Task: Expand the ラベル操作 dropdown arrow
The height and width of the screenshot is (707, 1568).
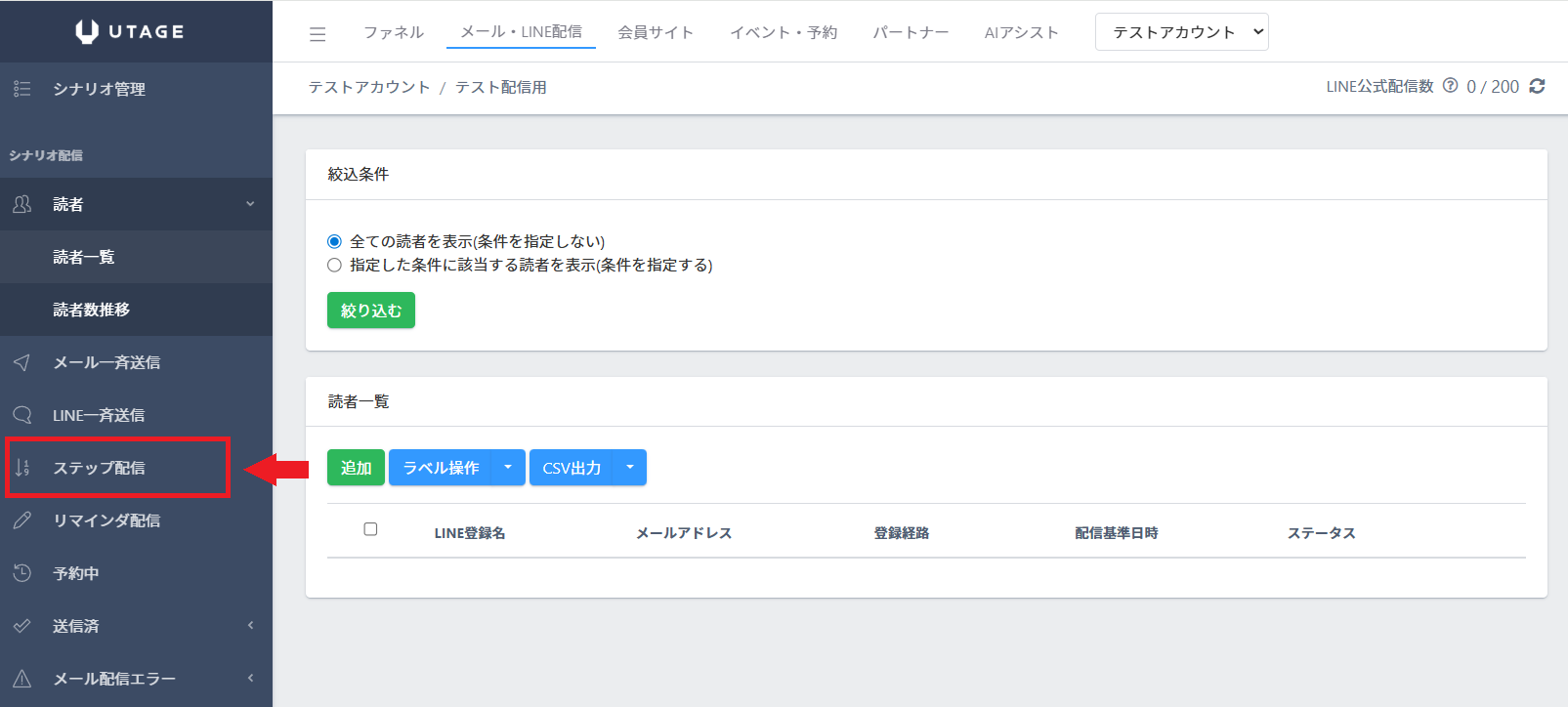Action: pos(508,468)
